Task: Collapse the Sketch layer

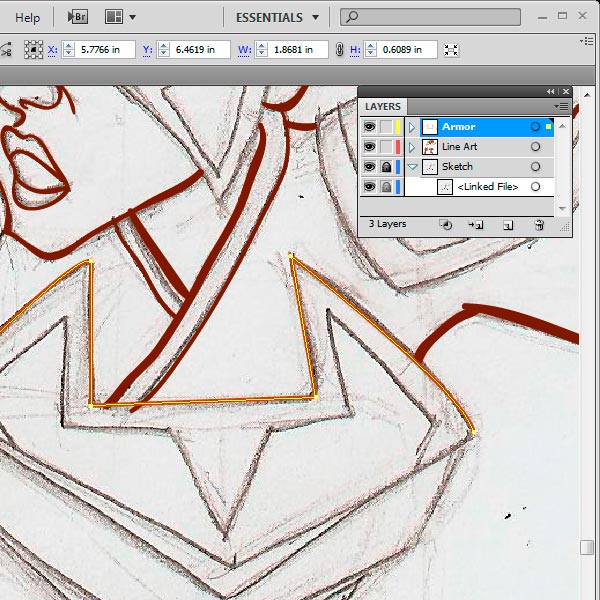Action: tap(411, 167)
